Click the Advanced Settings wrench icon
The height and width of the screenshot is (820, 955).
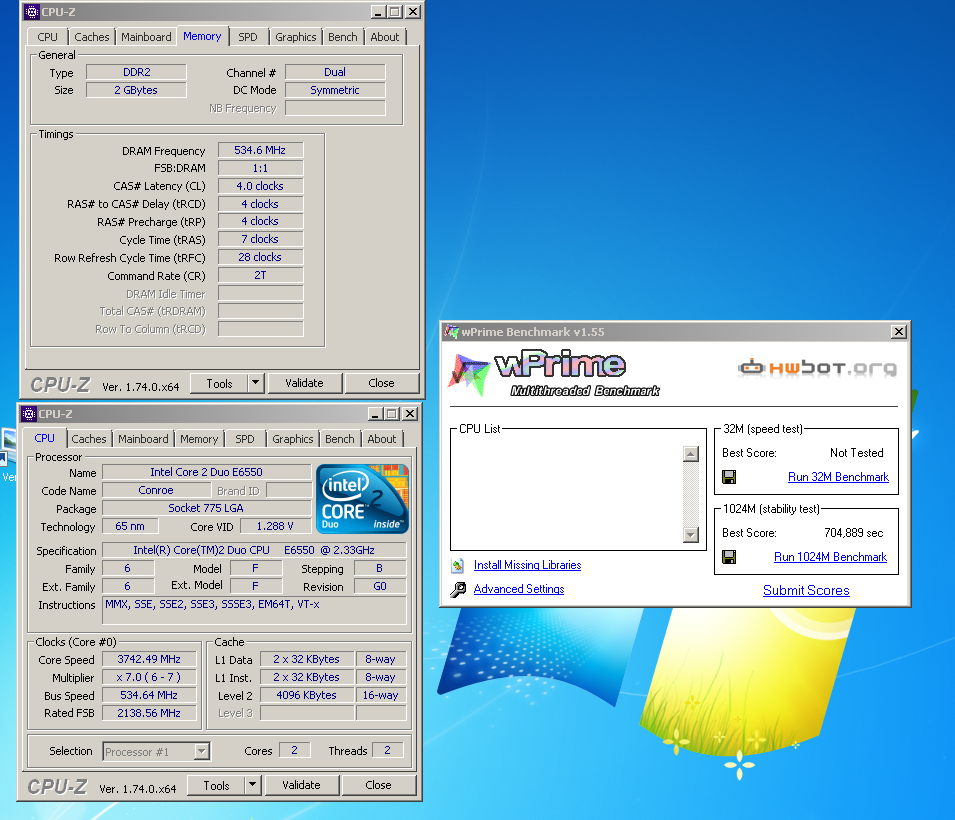click(x=458, y=589)
